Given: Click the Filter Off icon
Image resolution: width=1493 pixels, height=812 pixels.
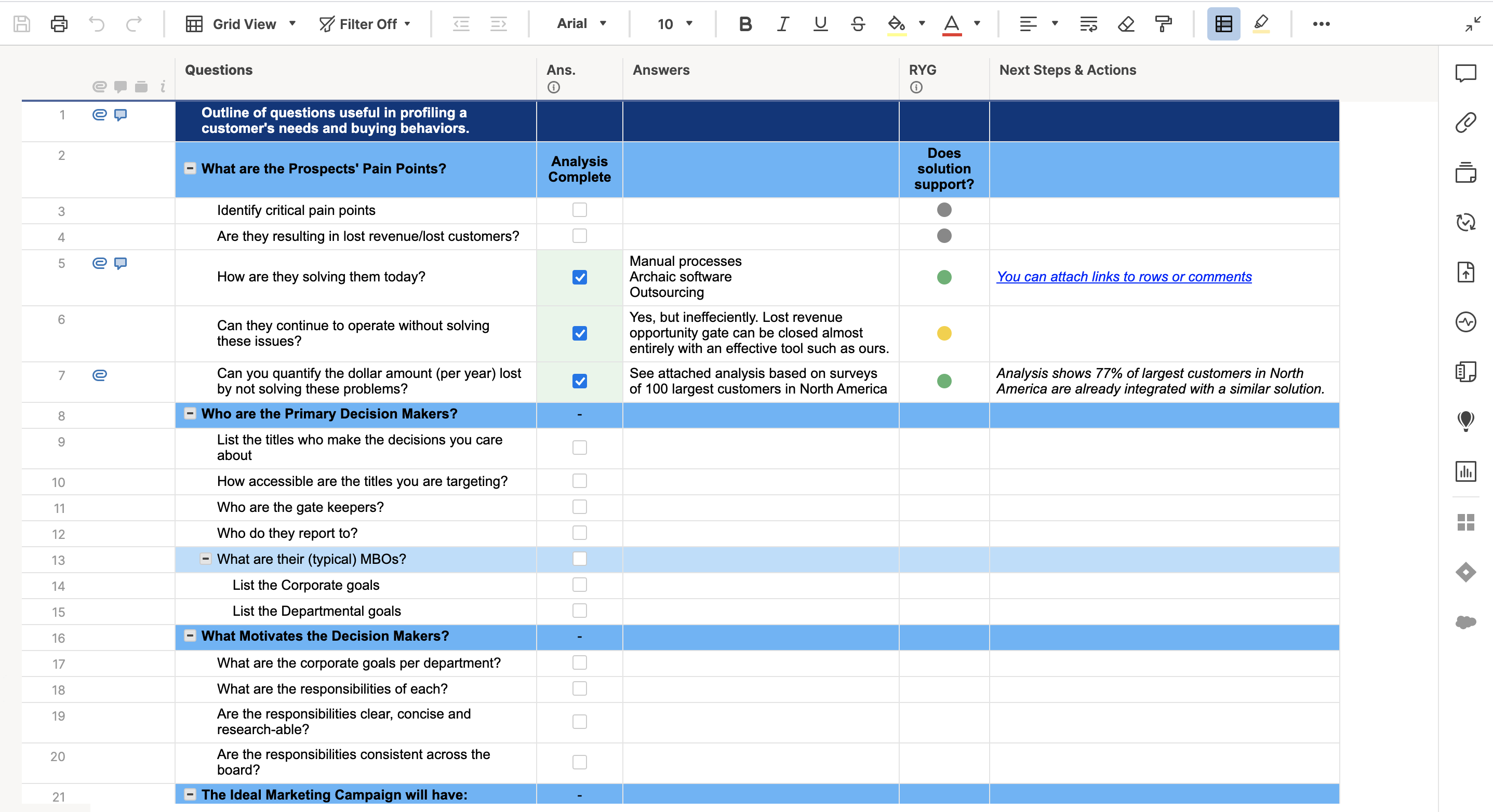Looking at the screenshot, I should (x=325, y=22).
